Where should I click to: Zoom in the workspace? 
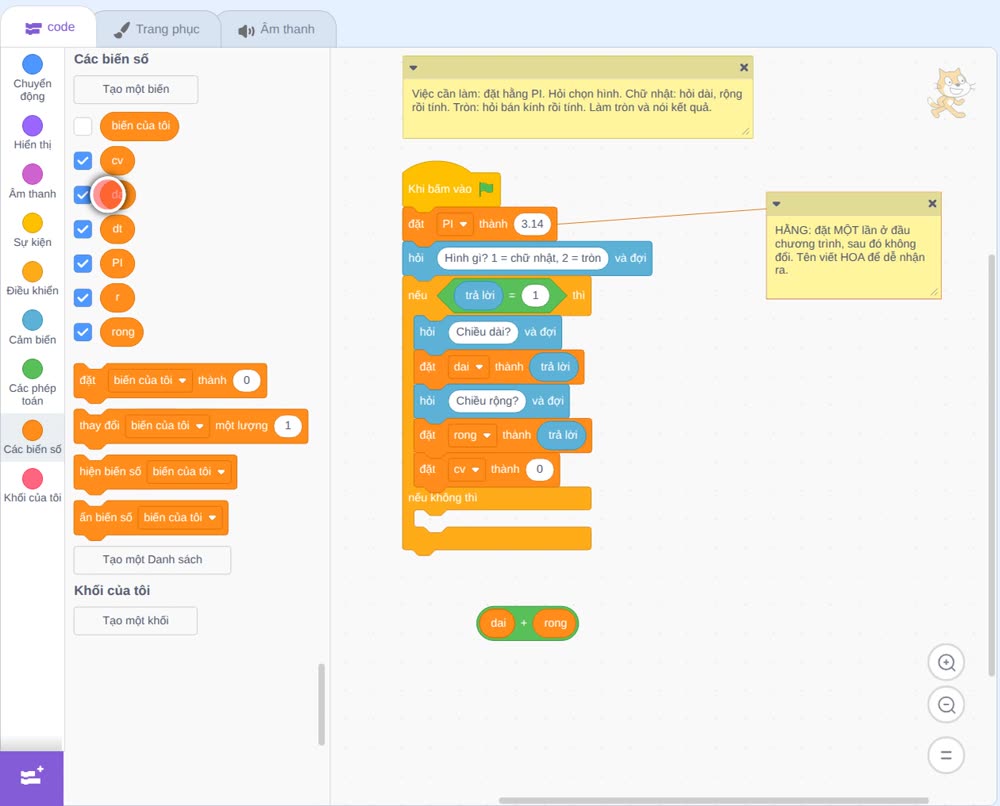point(946,663)
